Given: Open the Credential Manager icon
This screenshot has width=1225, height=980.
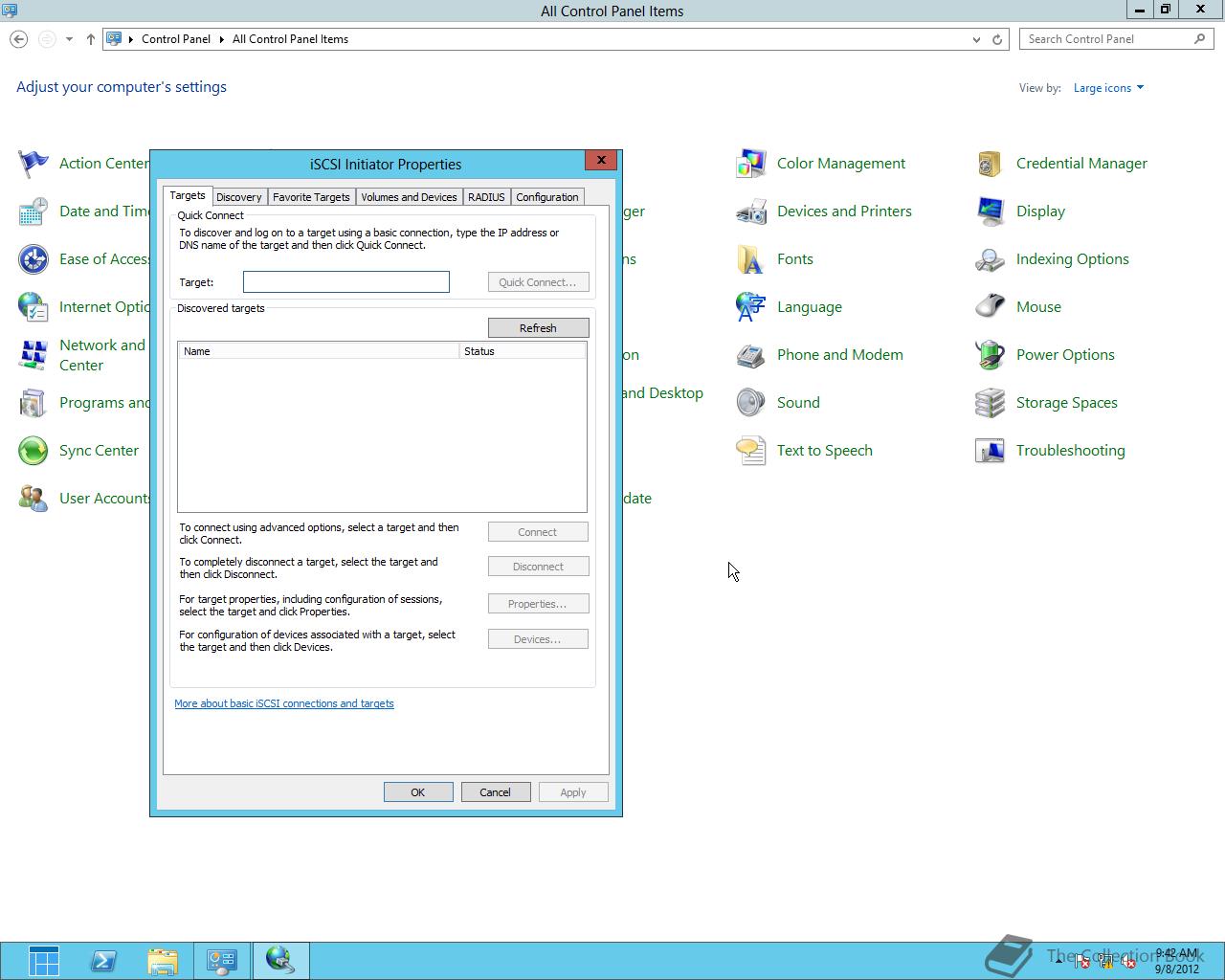Looking at the screenshot, I should coord(991,164).
